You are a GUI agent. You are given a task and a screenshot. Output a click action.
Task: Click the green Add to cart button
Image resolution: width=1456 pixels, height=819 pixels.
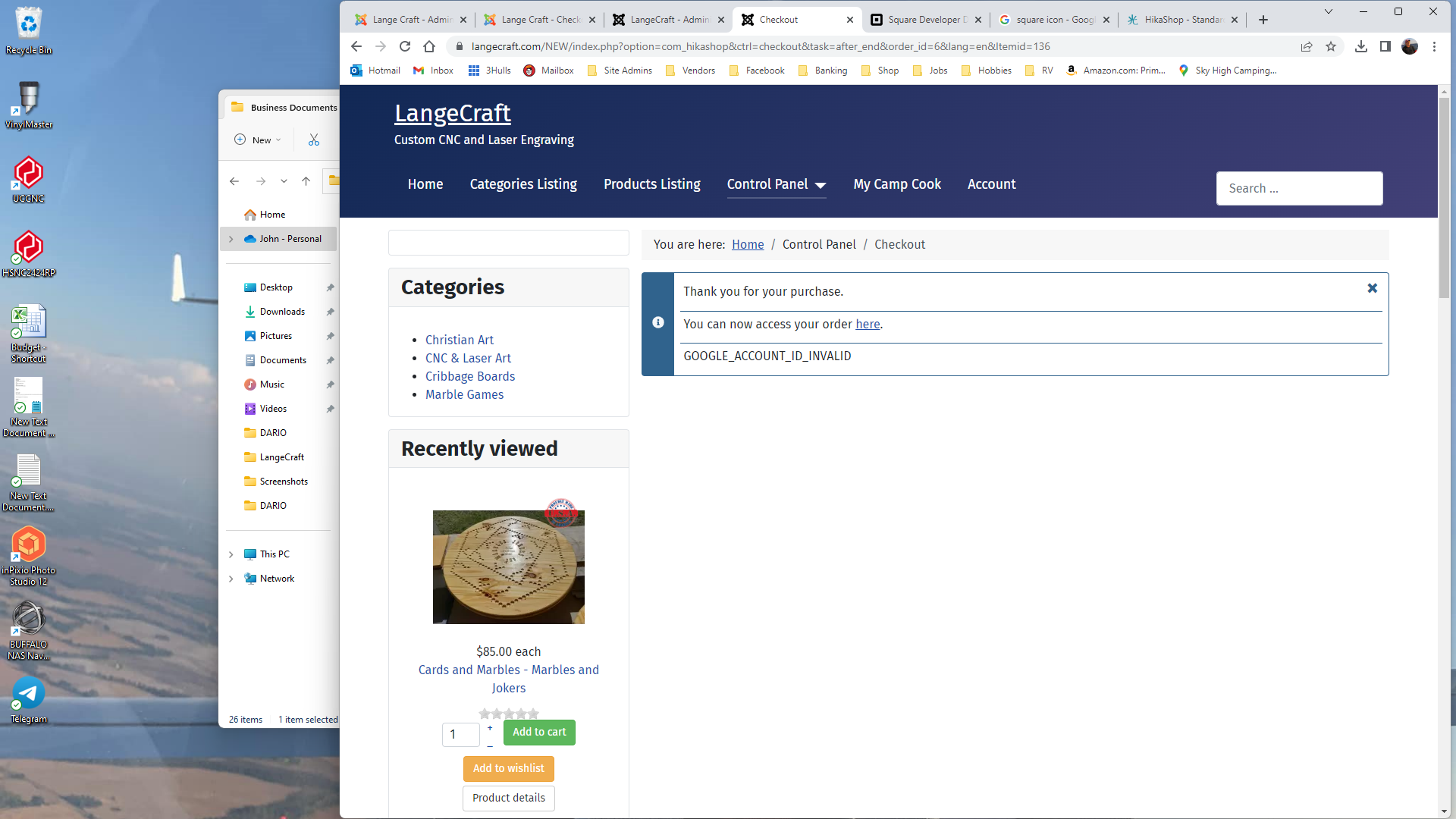tap(539, 732)
